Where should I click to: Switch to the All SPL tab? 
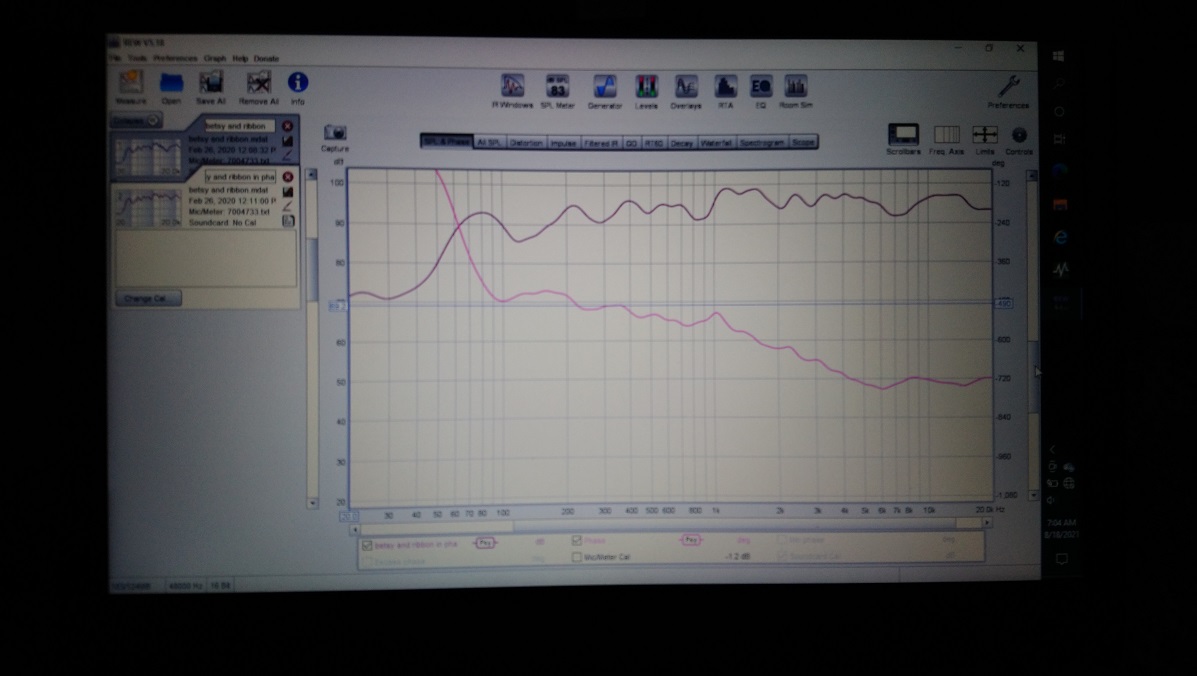coord(489,142)
